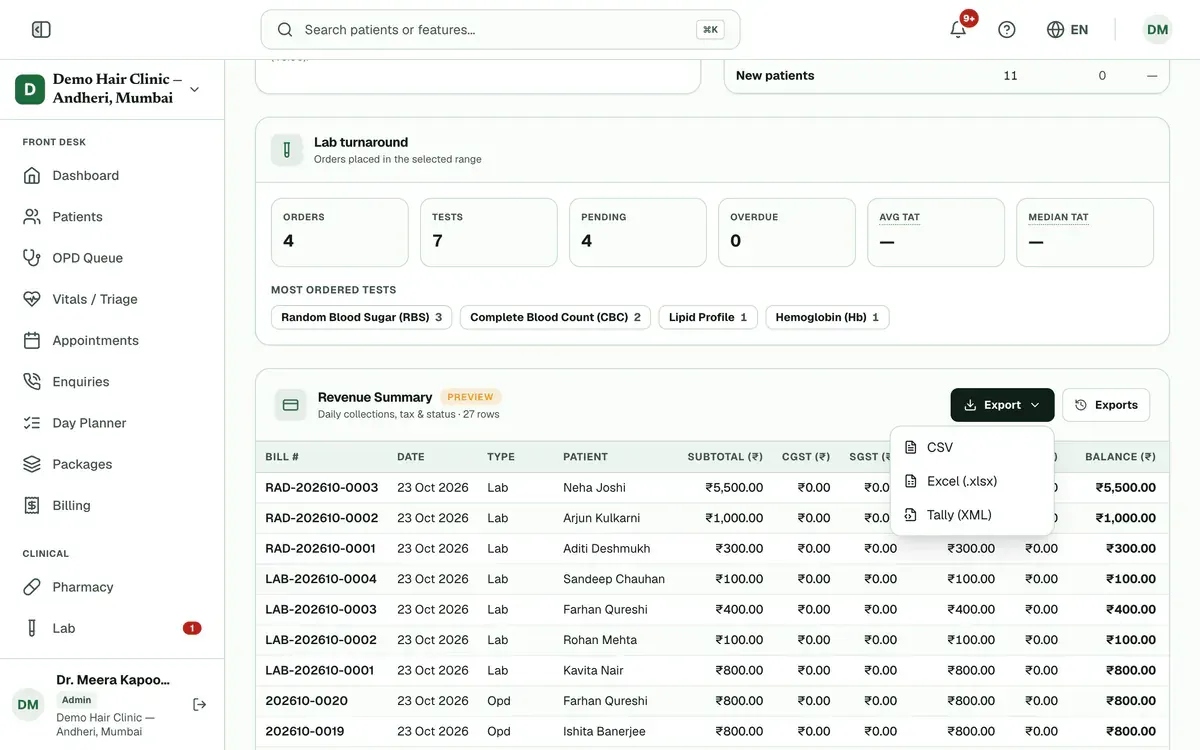Click the Orders stat card
The width and height of the screenshot is (1200, 750).
[340, 232]
